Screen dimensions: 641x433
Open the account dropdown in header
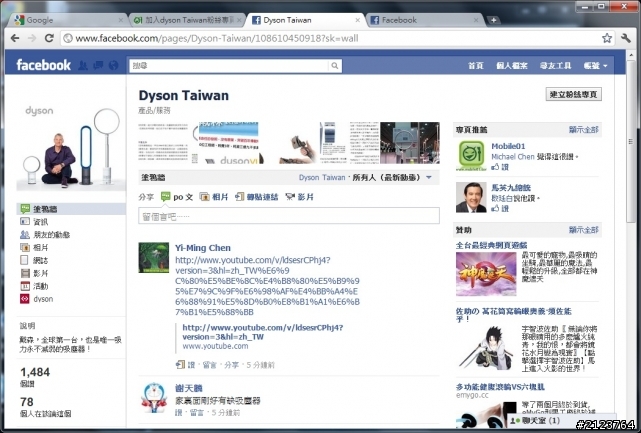595,65
